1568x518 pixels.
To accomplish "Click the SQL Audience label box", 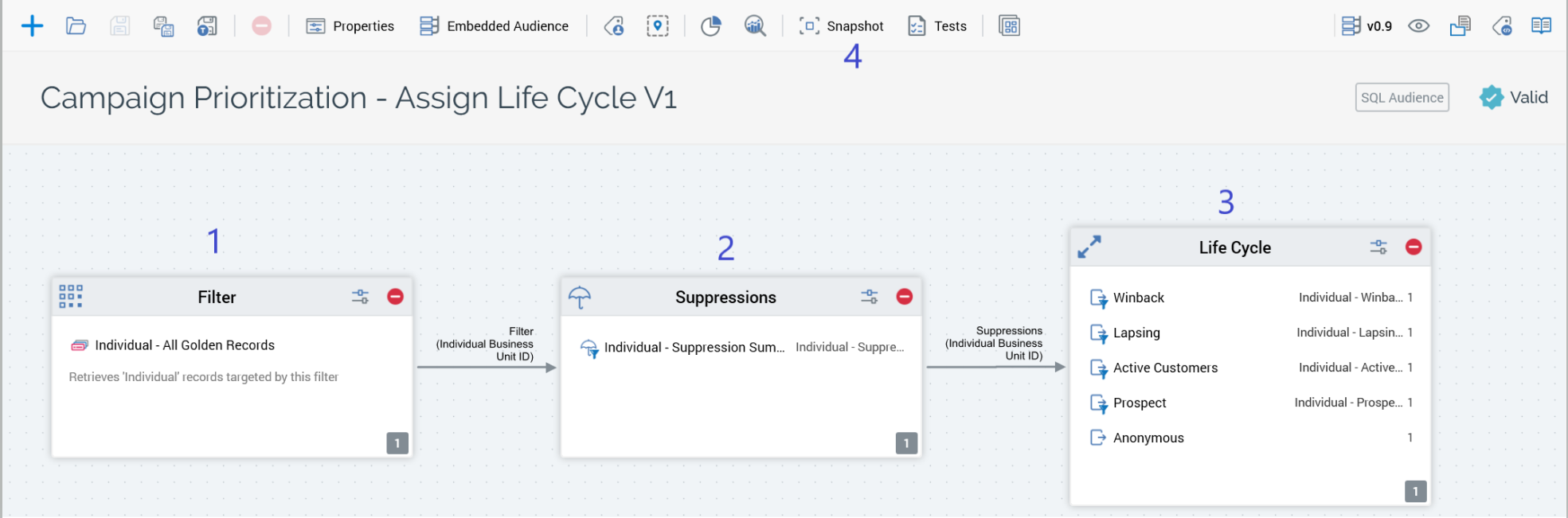I will coord(1402,98).
